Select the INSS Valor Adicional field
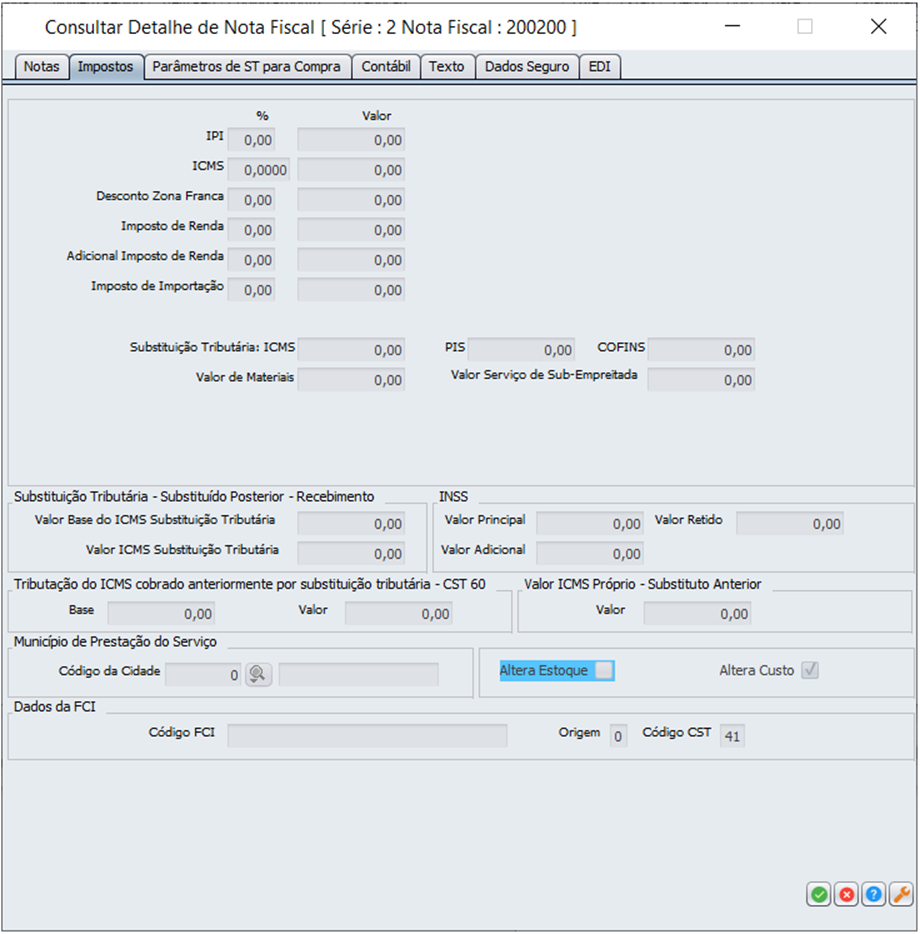Image resolution: width=920 pixels, height=934 pixels. tap(590, 553)
